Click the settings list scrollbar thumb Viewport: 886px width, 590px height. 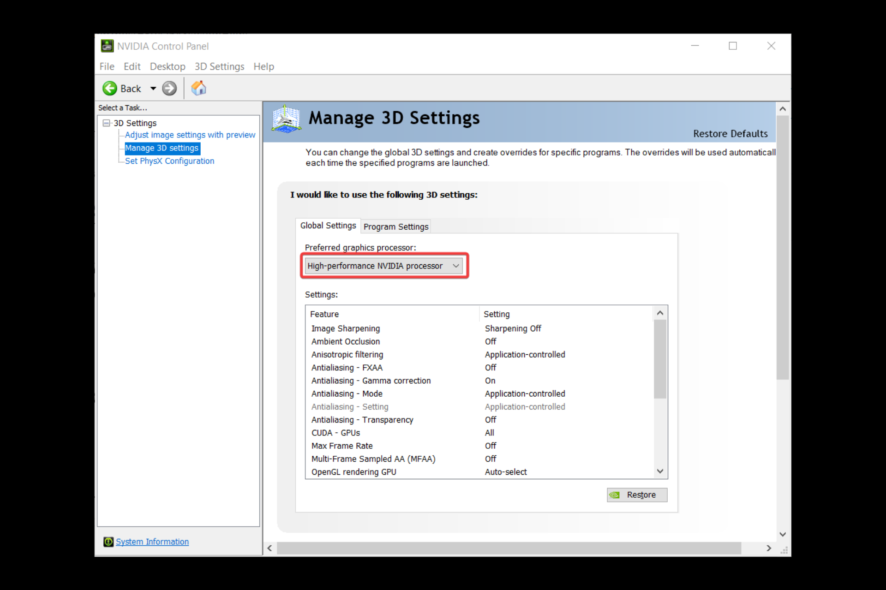(659, 359)
